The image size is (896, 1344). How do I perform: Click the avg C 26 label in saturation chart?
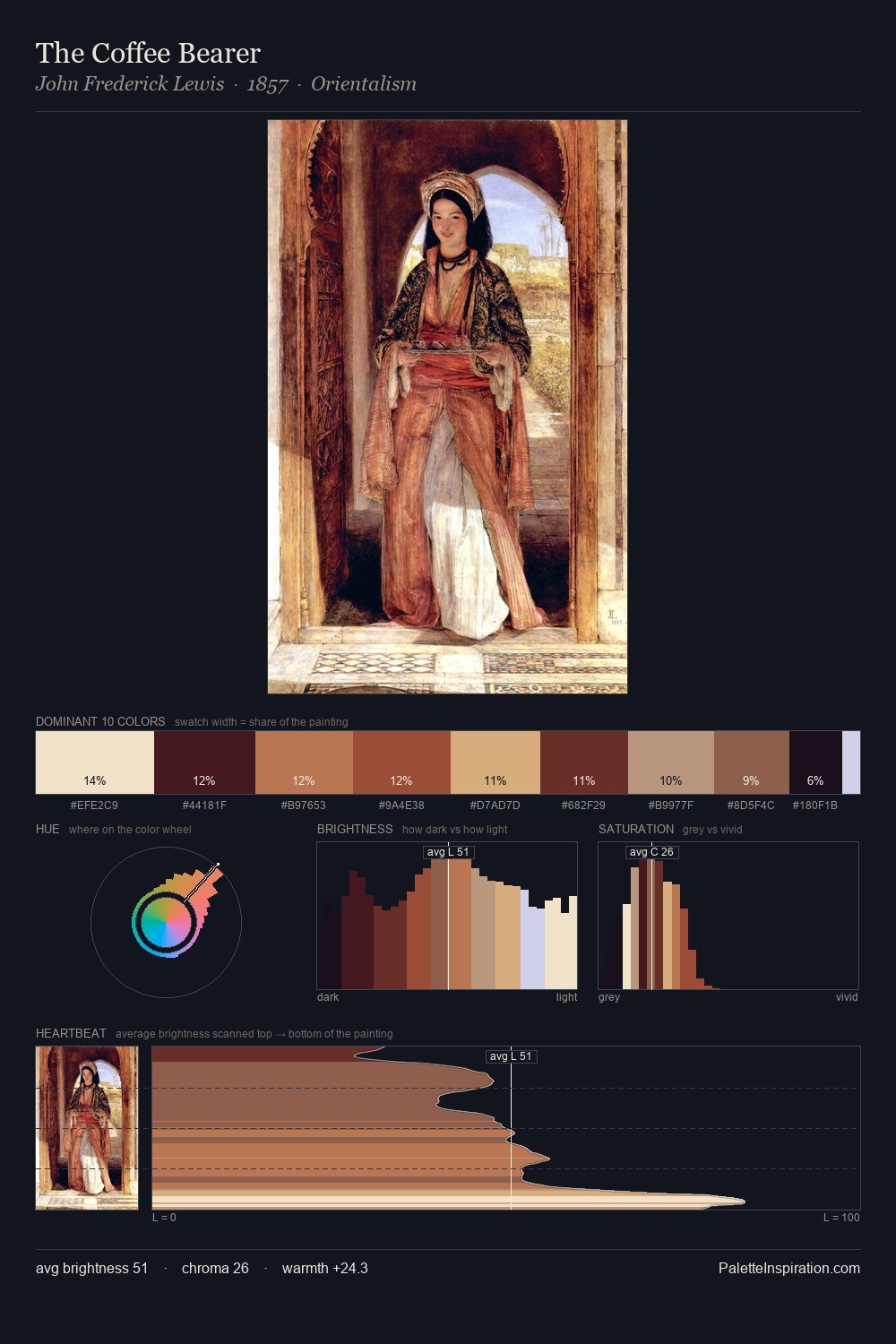click(x=651, y=852)
